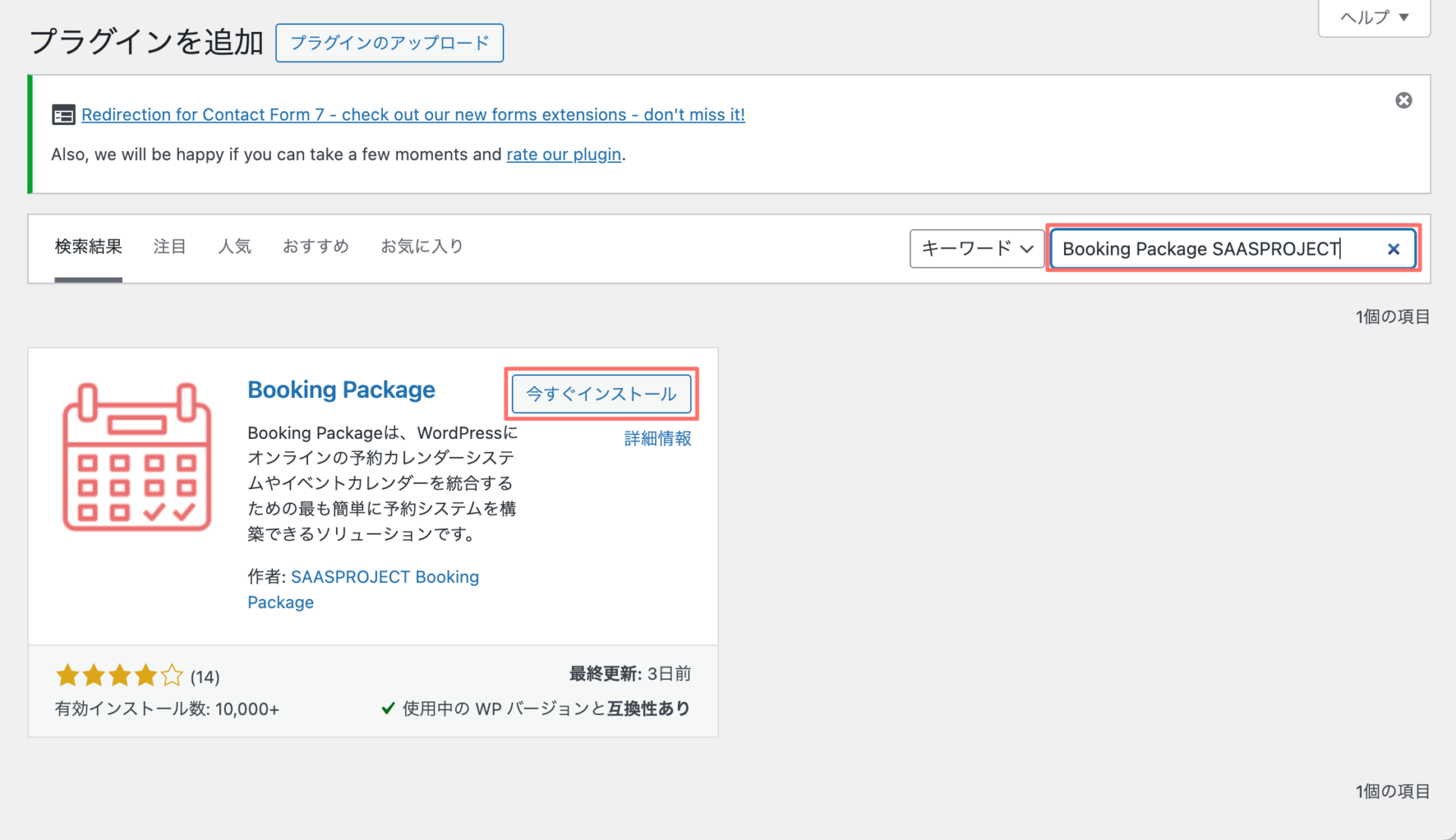
Task: Clear the search keyword using the X icon
Action: click(1394, 249)
